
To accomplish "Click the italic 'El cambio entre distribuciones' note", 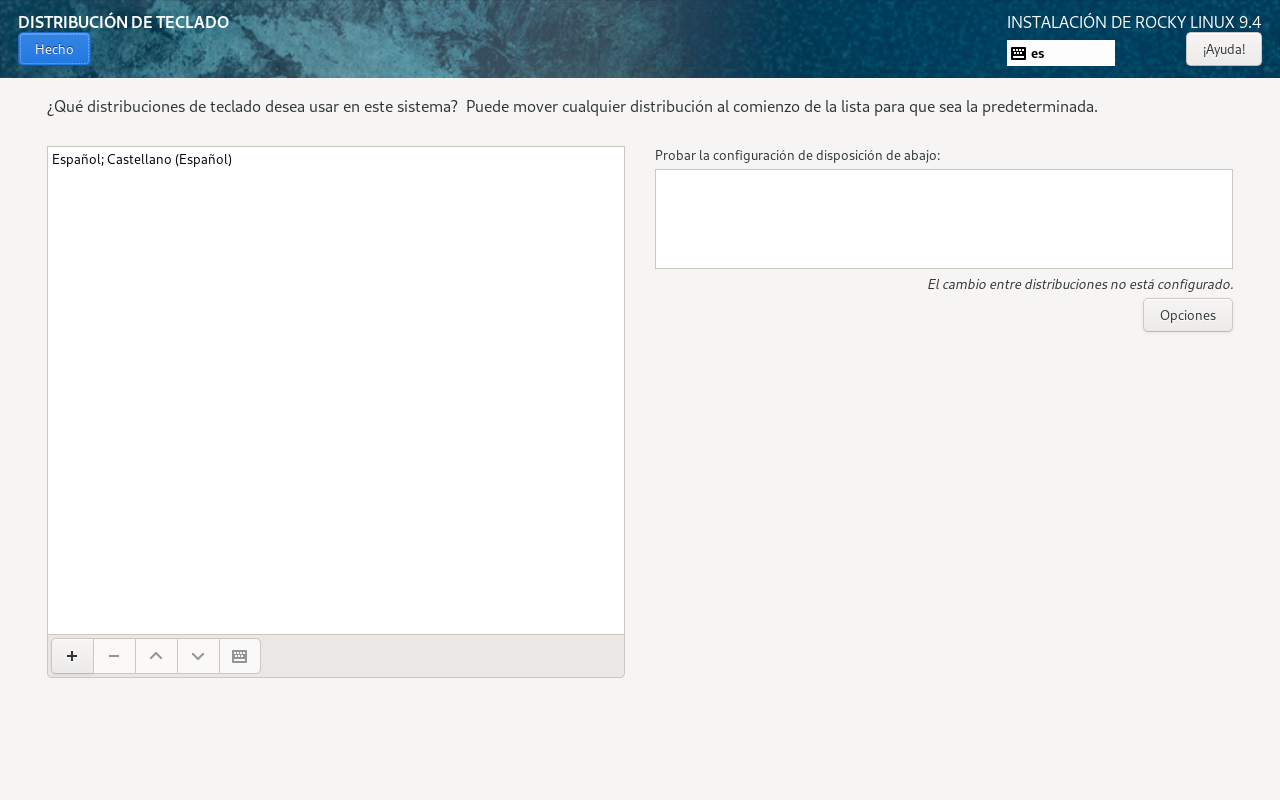I will [x=1080, y=284].
